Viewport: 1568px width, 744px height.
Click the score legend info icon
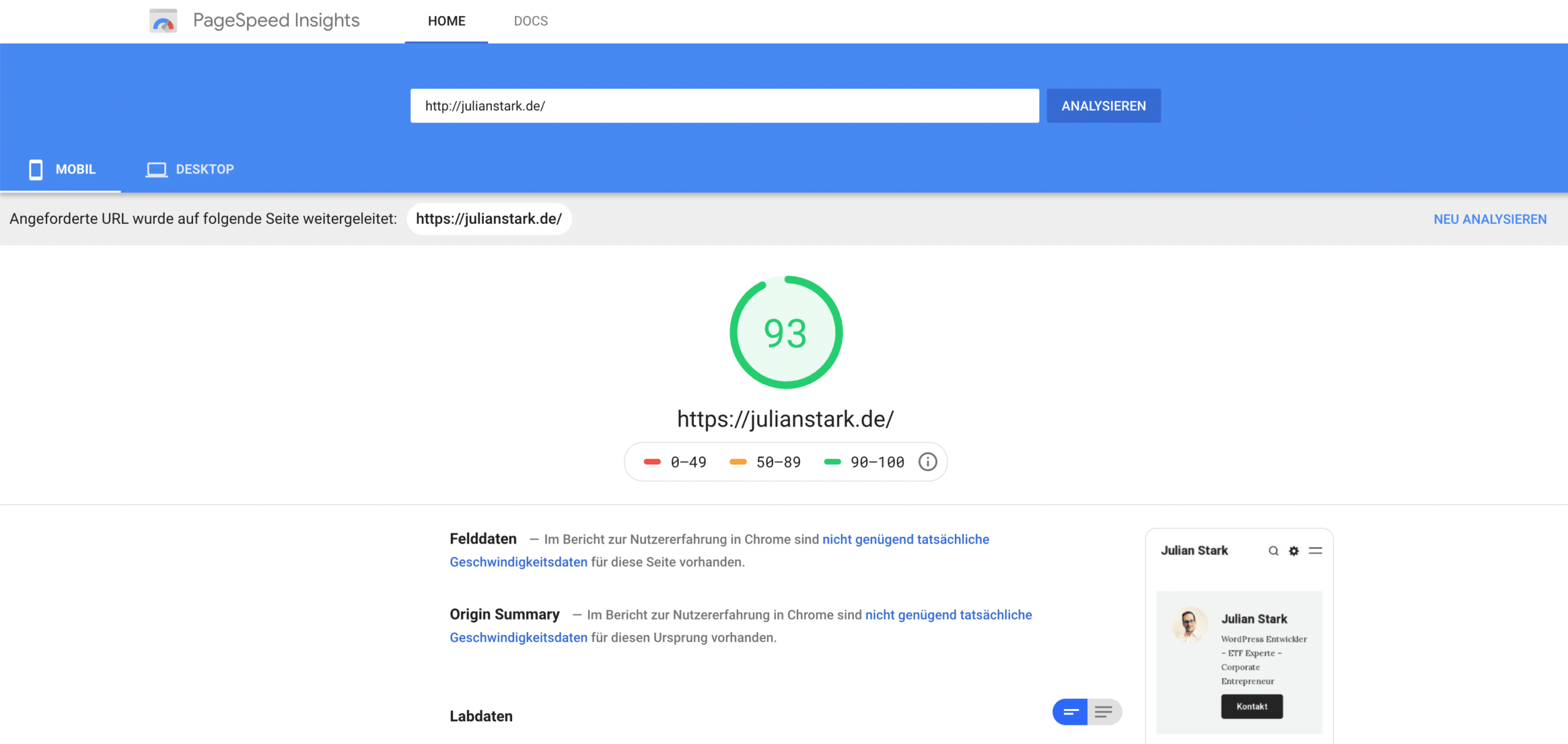[x=927, y=461]
